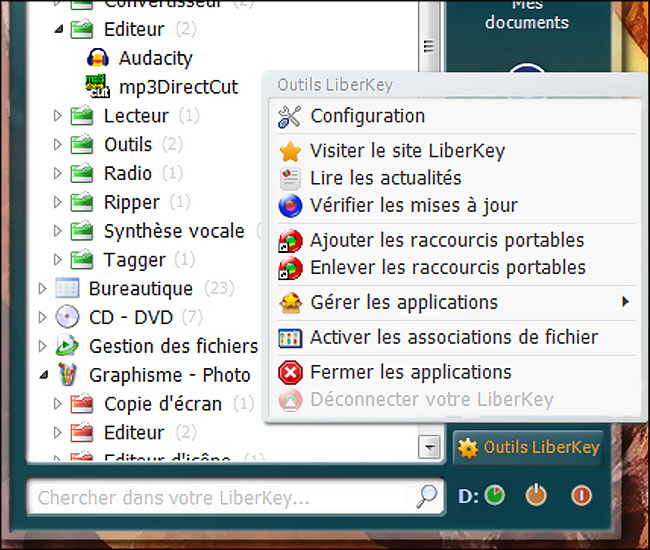Viewport: 650px width, 550px height.
Task: Click the Lecteur folder icon
Action: [82, 116]
